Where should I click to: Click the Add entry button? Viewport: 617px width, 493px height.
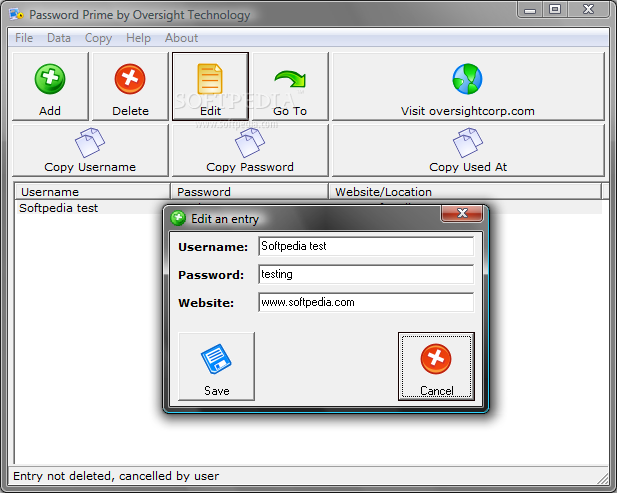coord(50,87)
